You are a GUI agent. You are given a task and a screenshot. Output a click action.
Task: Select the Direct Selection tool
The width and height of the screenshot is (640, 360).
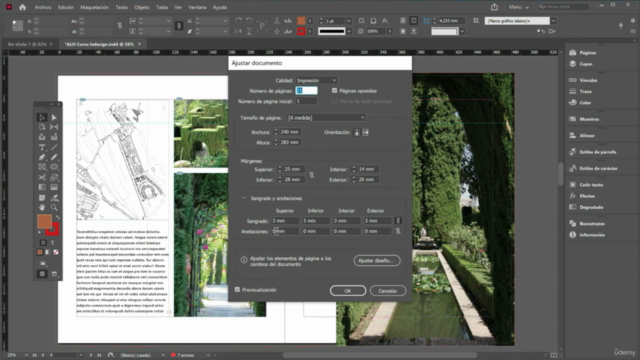(x=54, y=117)
